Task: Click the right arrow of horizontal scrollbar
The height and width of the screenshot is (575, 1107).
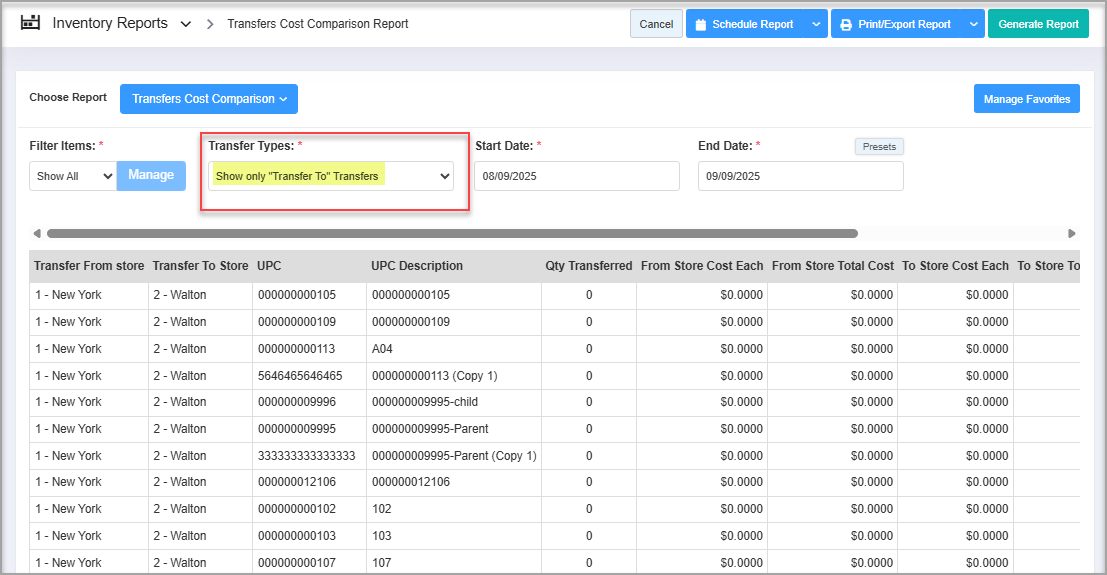Action: click(1072, 234)
